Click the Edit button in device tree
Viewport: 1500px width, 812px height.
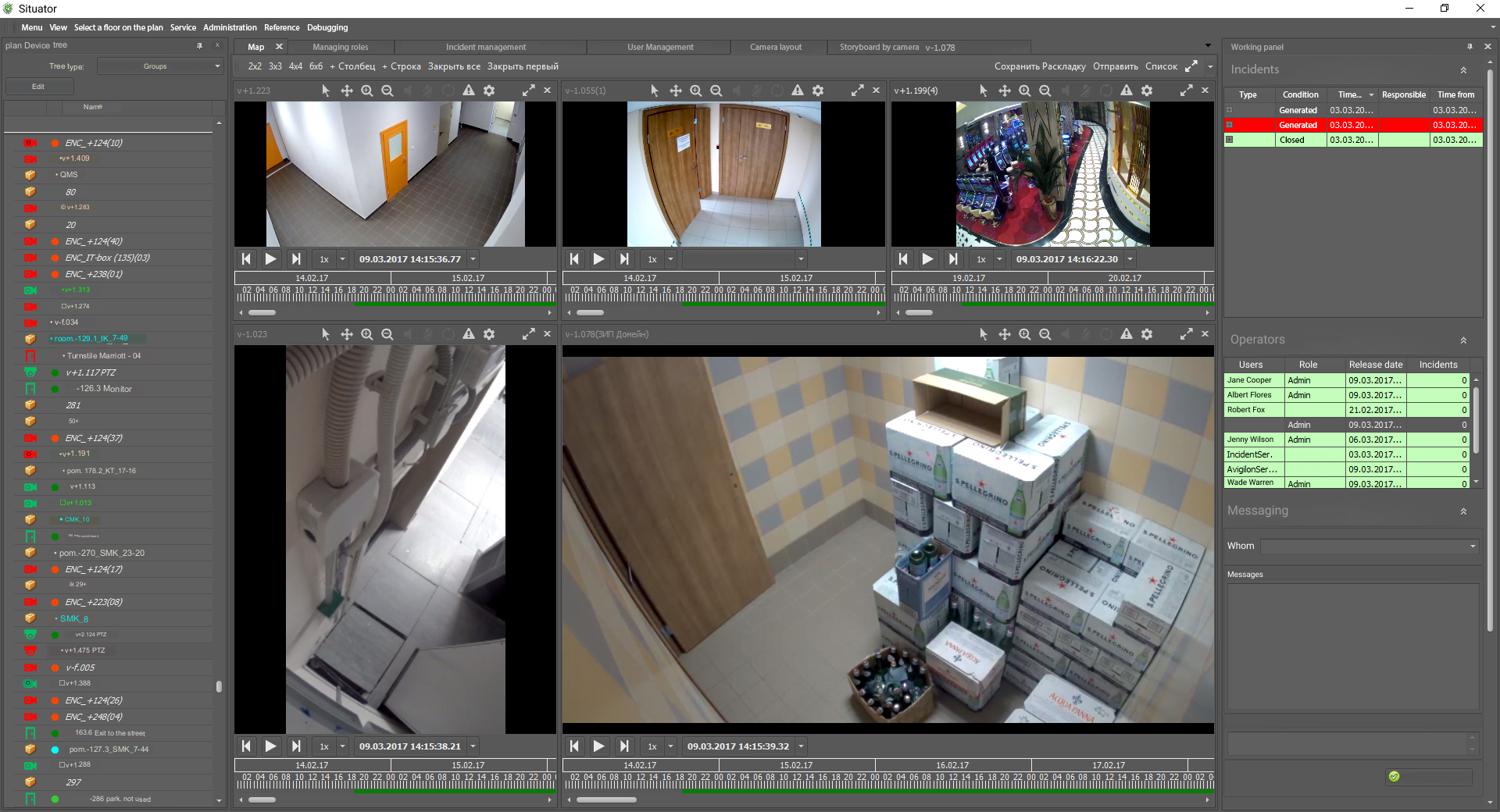(x=38, y=87)
